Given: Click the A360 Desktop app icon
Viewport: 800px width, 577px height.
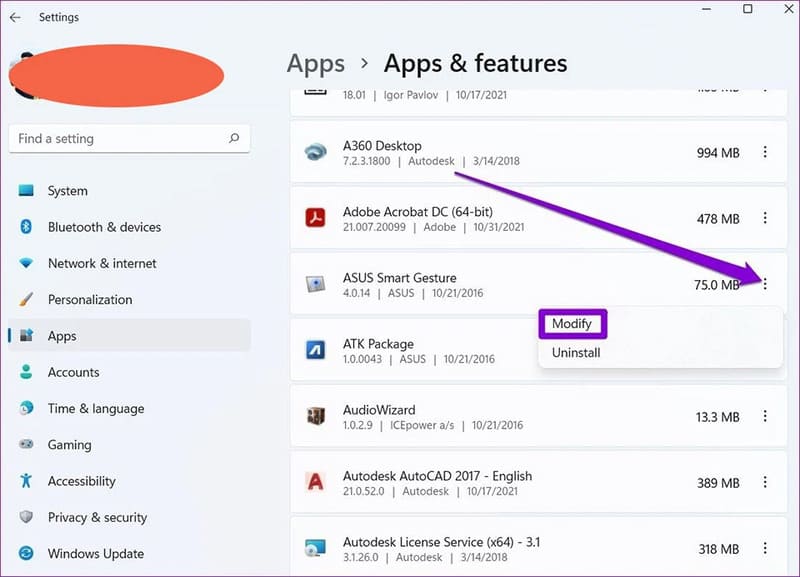Looking at the screenshot, I should pos(315,152).
